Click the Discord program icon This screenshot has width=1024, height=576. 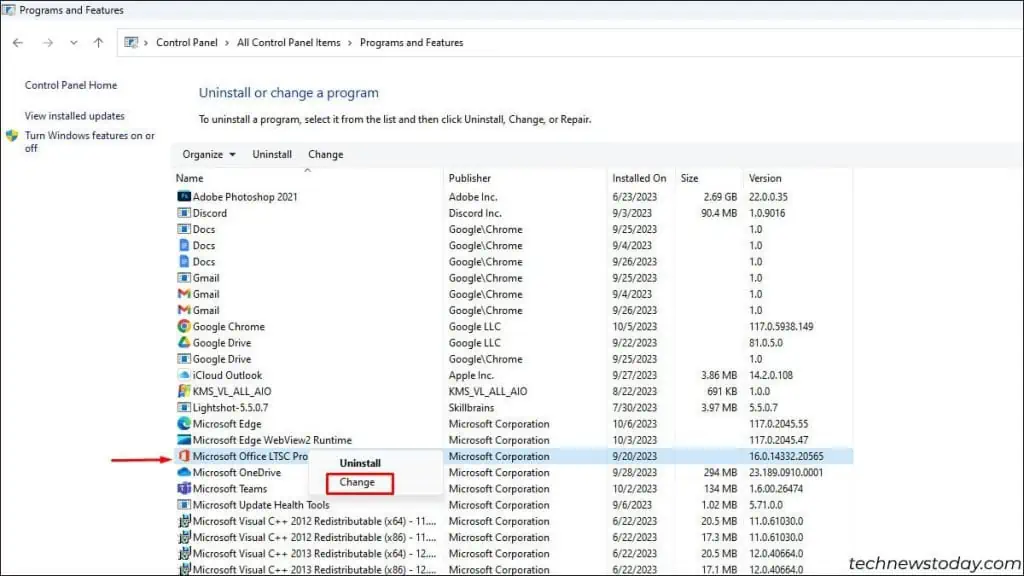tap(184, 213)
